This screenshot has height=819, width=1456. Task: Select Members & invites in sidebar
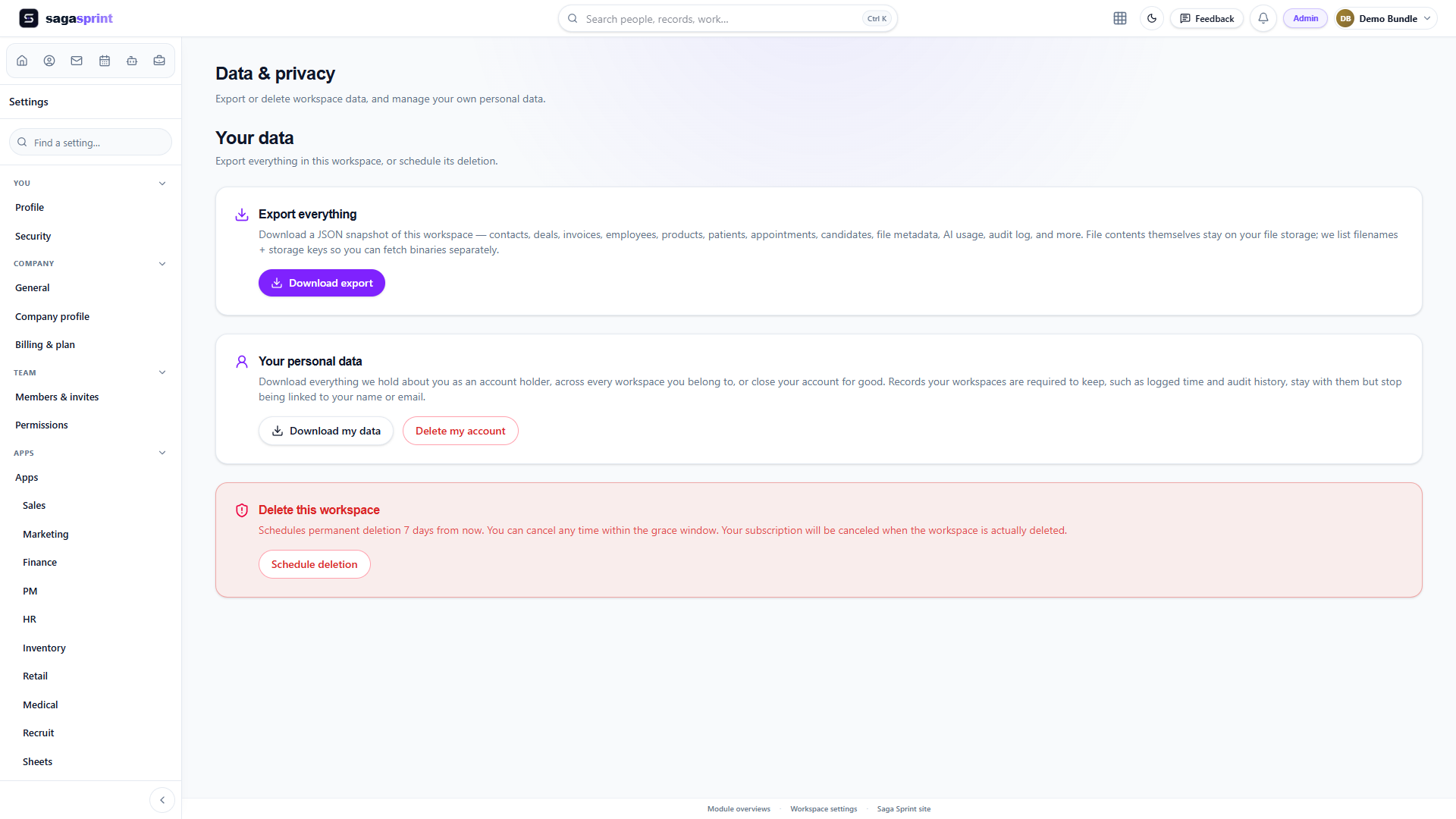click(57, 397)
